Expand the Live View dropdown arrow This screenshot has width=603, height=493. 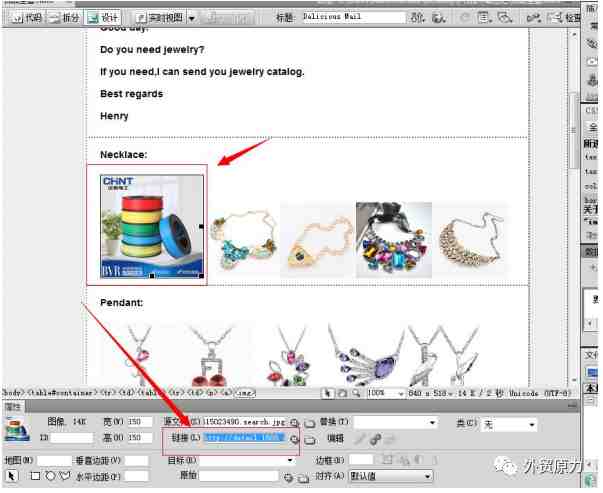click(192, 18)
